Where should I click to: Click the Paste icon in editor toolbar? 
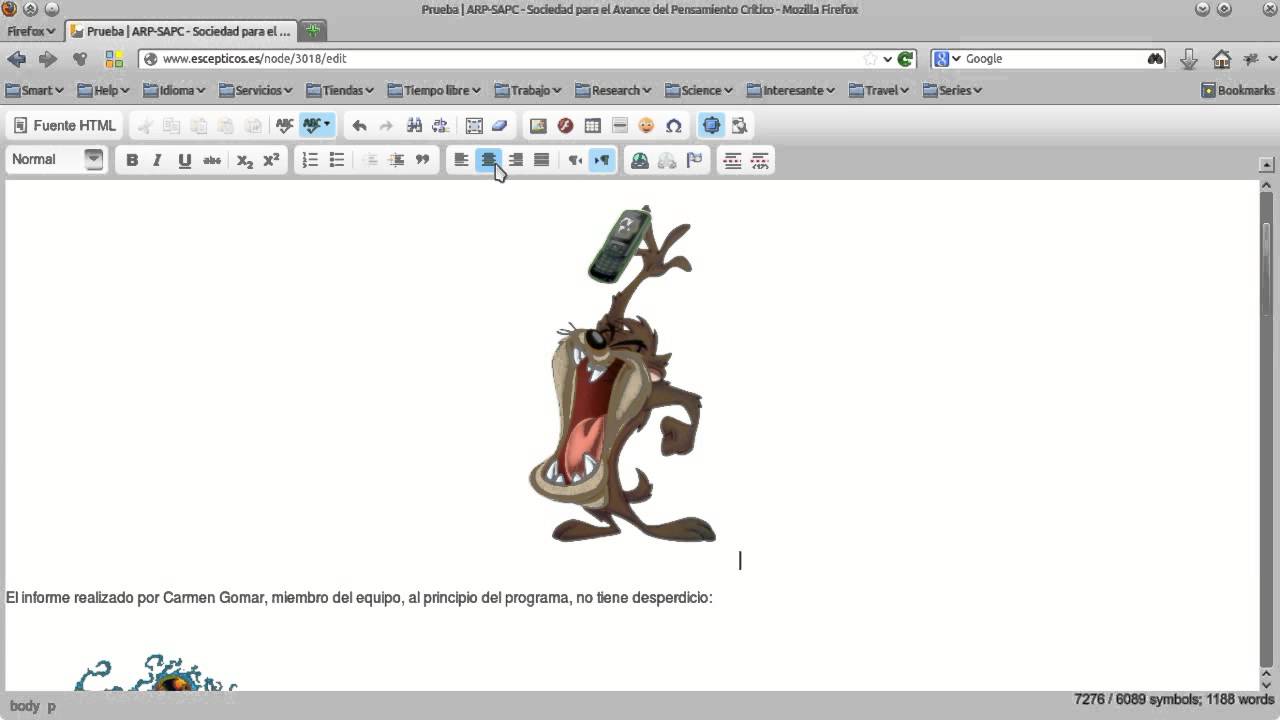point(199,126)
